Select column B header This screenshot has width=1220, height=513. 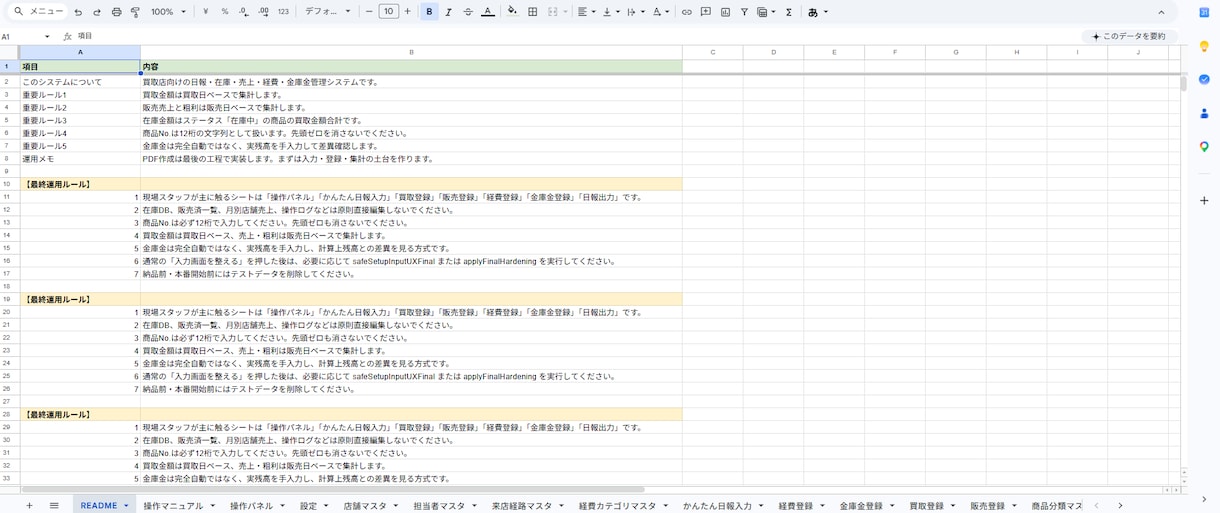tap(411, 52)
